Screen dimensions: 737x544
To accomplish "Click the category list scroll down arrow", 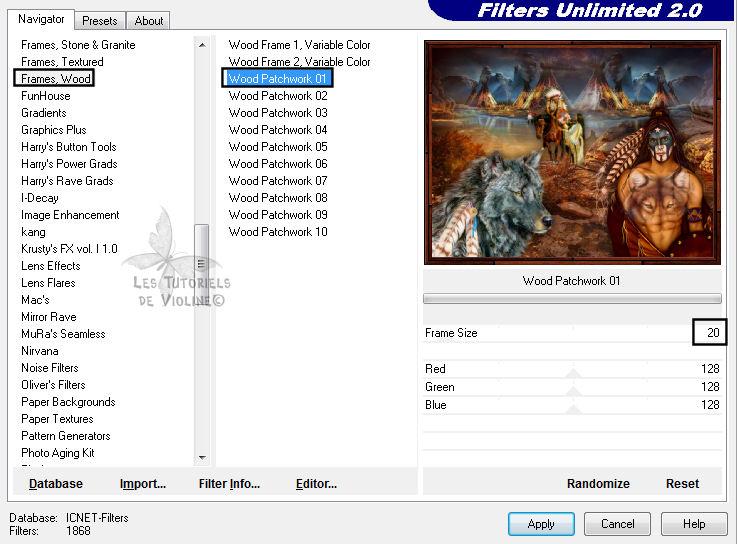I will tap(202, 457).
